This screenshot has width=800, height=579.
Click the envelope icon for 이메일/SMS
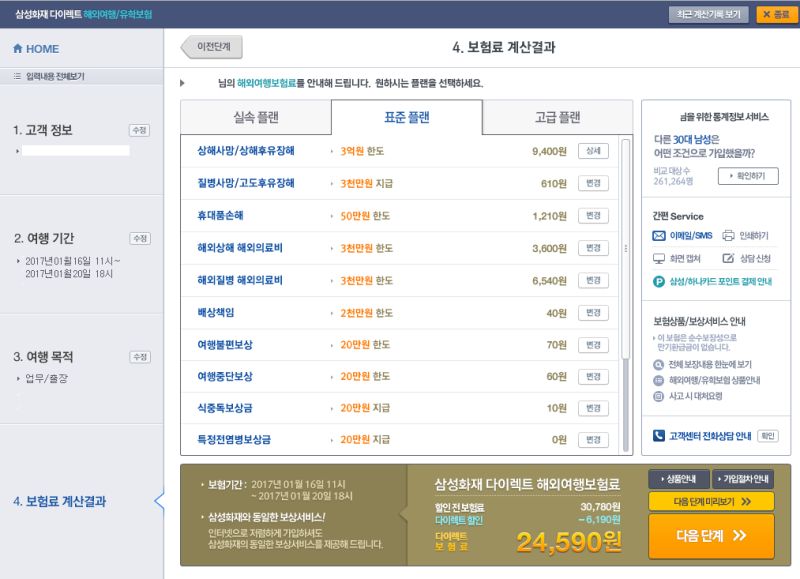click(659, 236)
